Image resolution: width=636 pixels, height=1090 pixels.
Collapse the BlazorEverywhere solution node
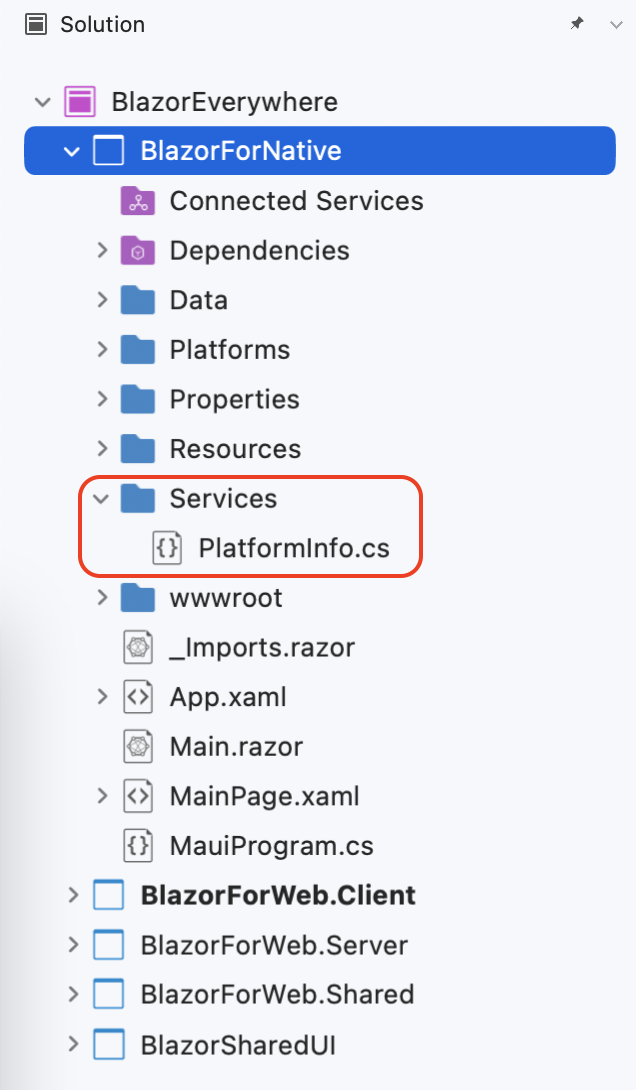coord(43,102)
